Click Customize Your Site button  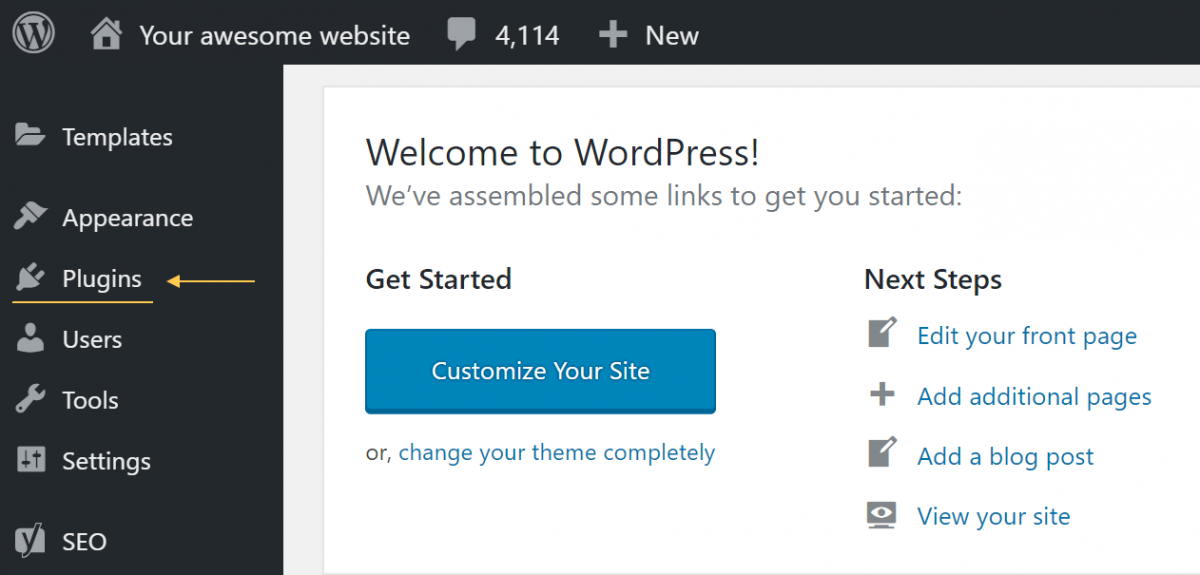[x=541, y=371]
